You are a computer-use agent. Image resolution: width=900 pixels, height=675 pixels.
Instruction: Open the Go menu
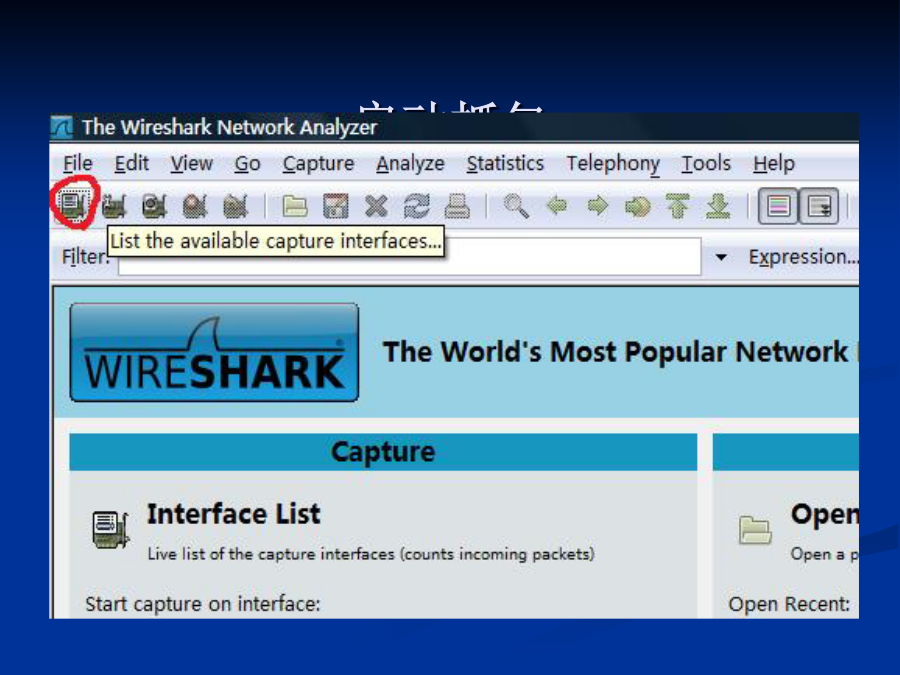point(247,164)
